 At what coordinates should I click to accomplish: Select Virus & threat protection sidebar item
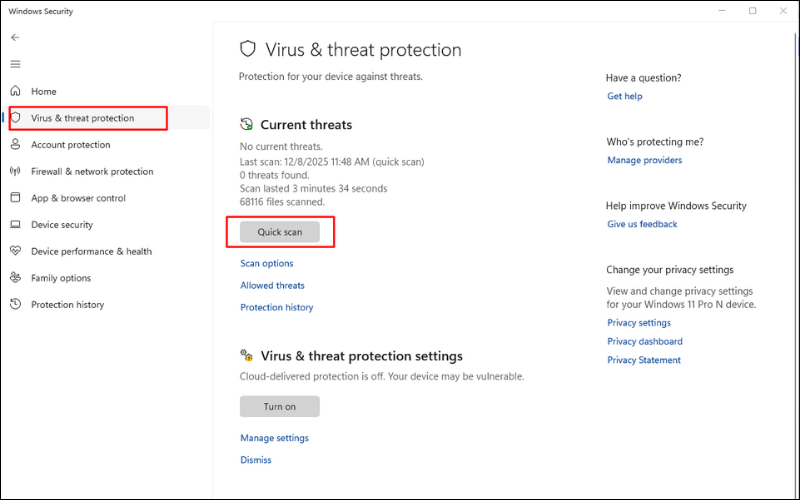click(x=82, y=118)
